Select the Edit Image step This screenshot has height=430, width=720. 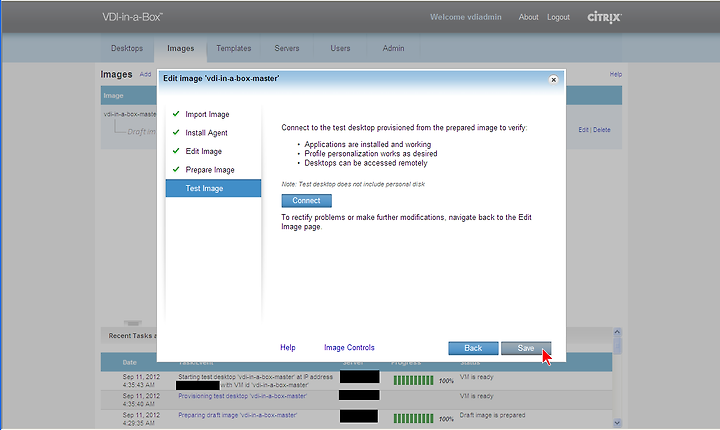coord(203,151)
